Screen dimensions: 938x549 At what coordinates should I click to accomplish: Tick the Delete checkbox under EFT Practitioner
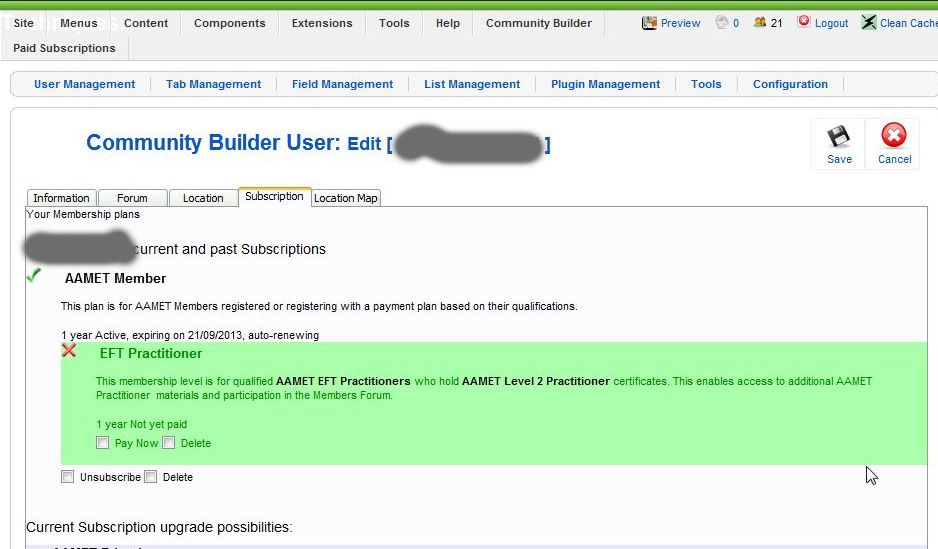(x=169, y=443)
